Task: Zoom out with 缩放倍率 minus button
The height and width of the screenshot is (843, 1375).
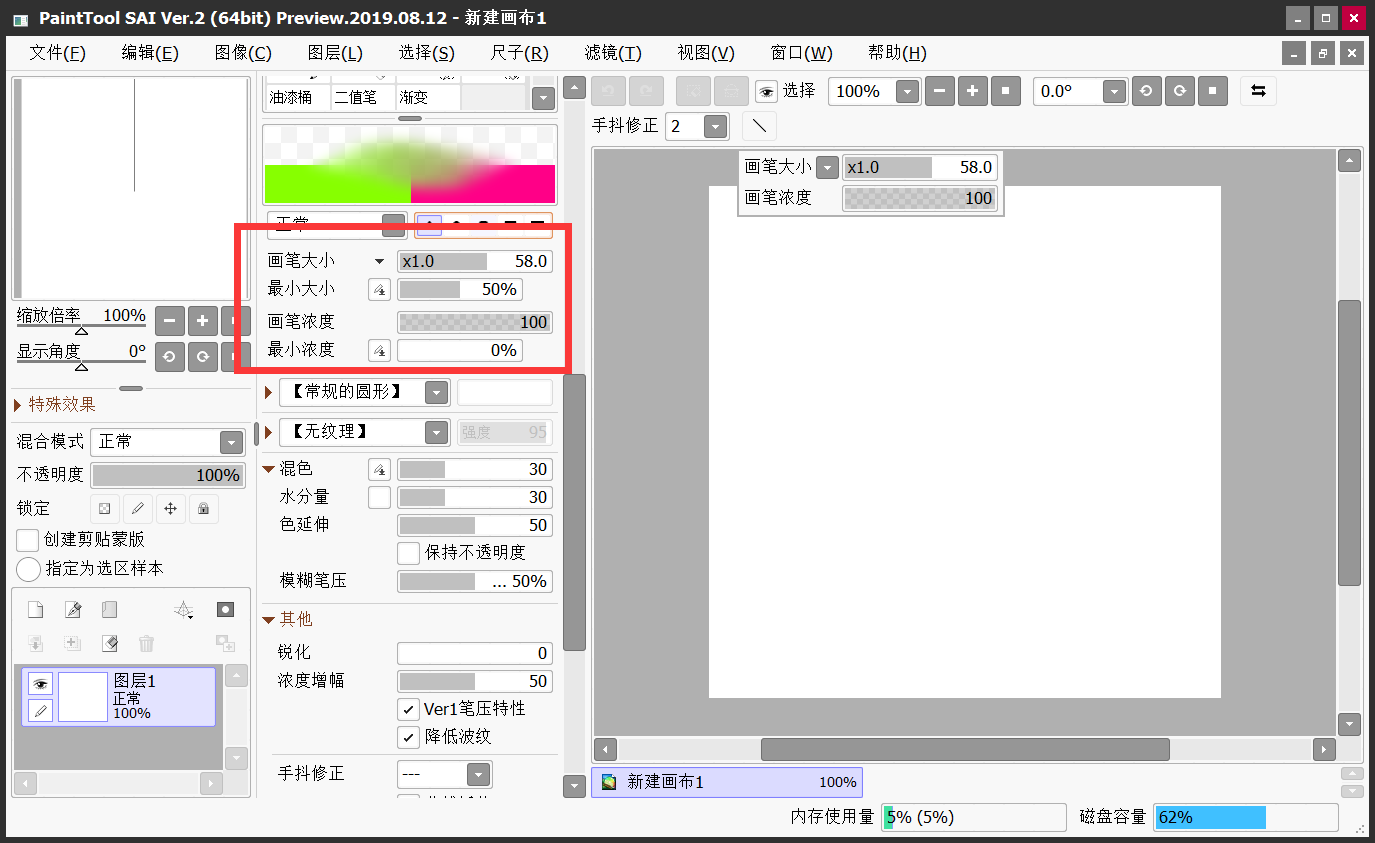Action: pyautogui.click(x=169, y=322)
